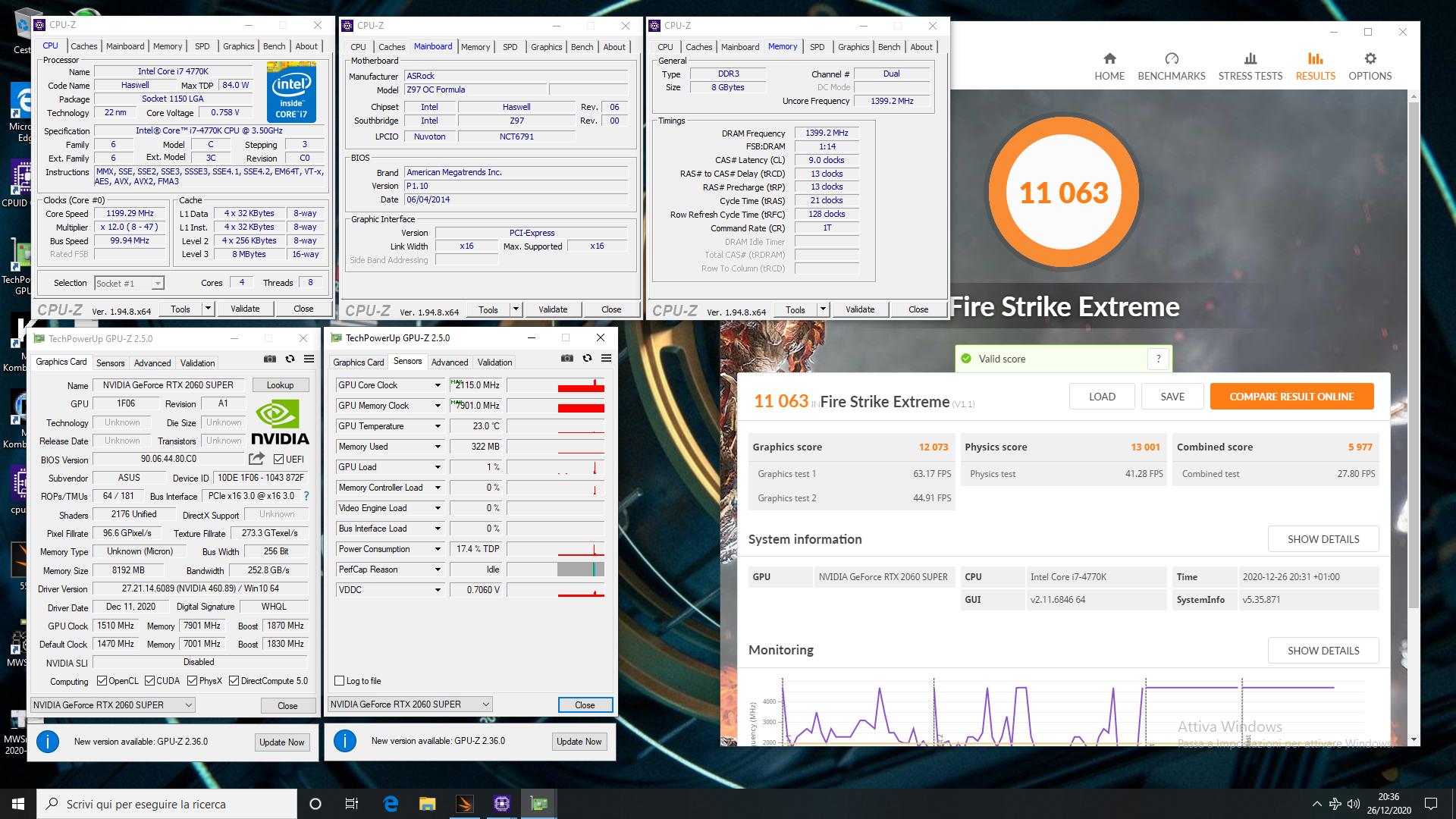The image size is (1456, 819).
Task: Click the Windows search box on taskbar
Action: 167,804
